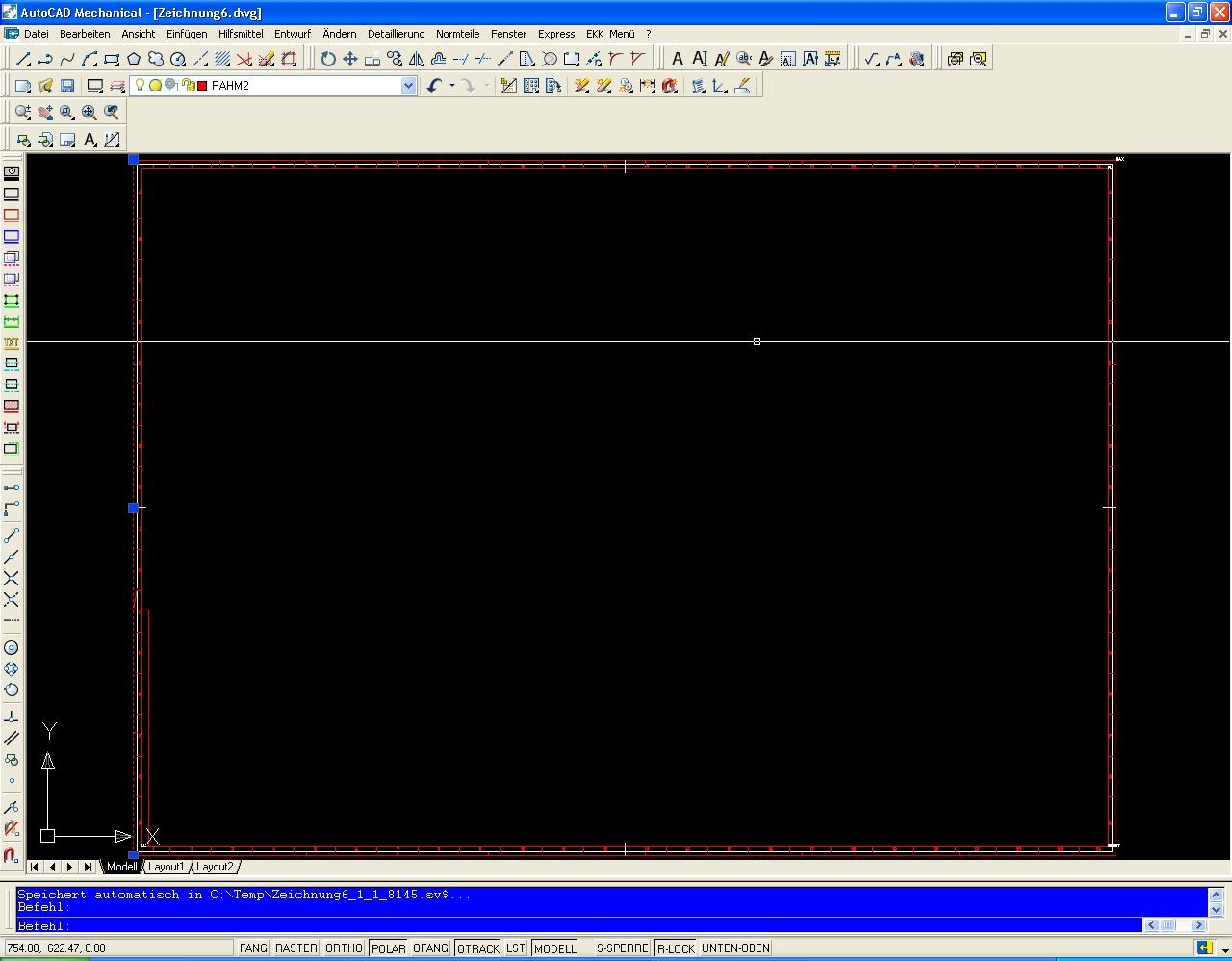Switch to the Layout1 tab

166,867
